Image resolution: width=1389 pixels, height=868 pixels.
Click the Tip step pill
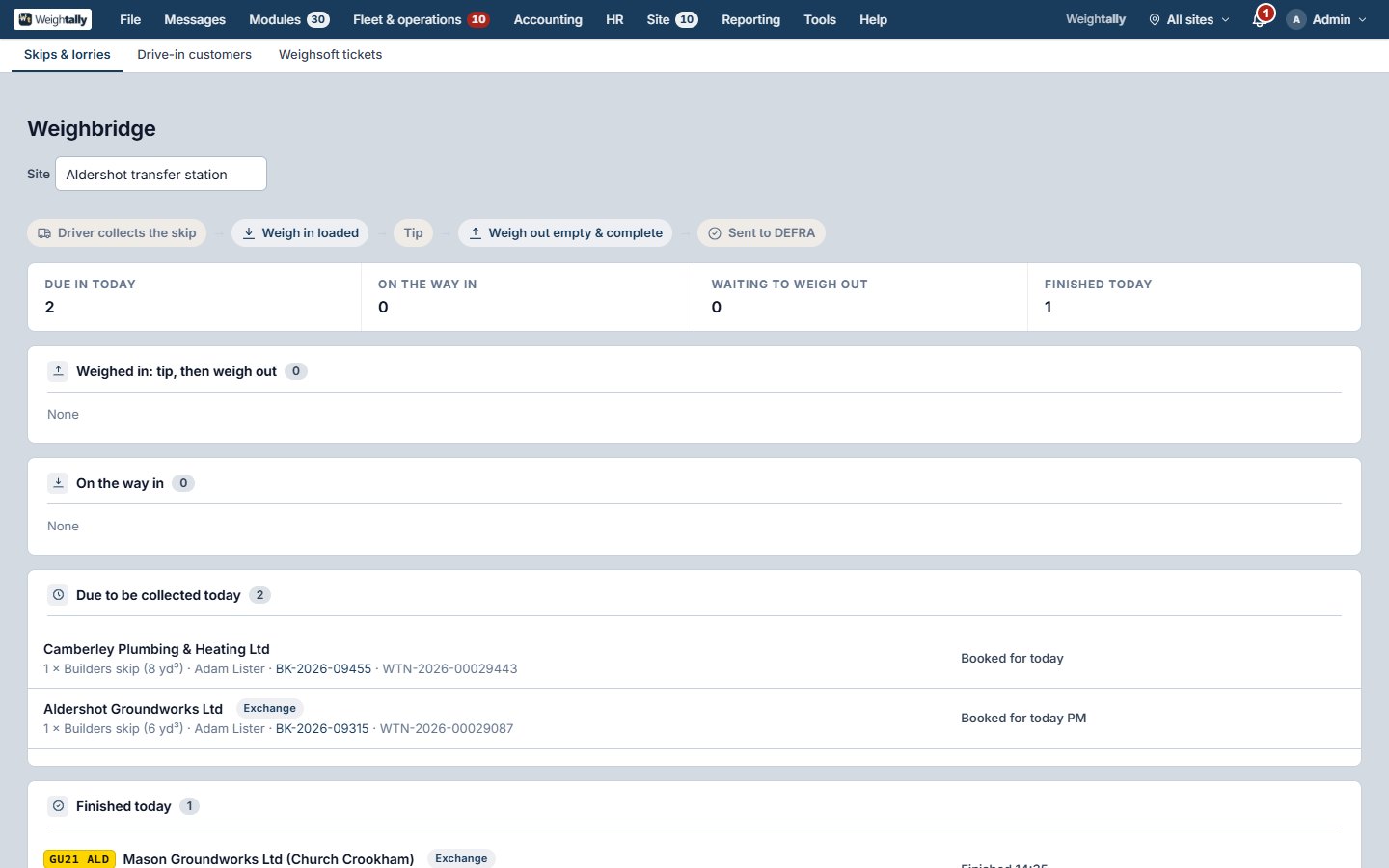coord(413,233)
